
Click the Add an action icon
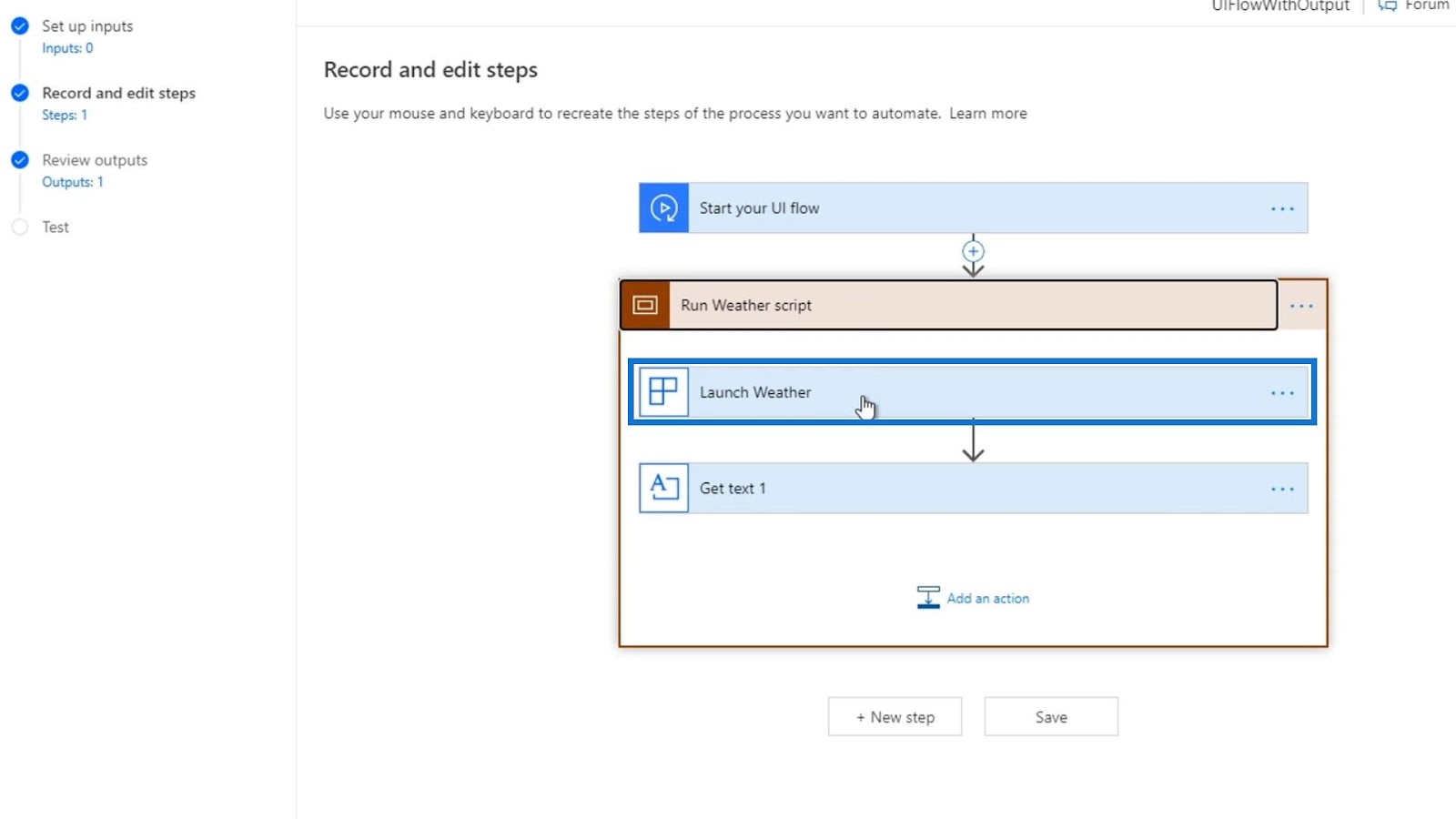tap(928, 598)
